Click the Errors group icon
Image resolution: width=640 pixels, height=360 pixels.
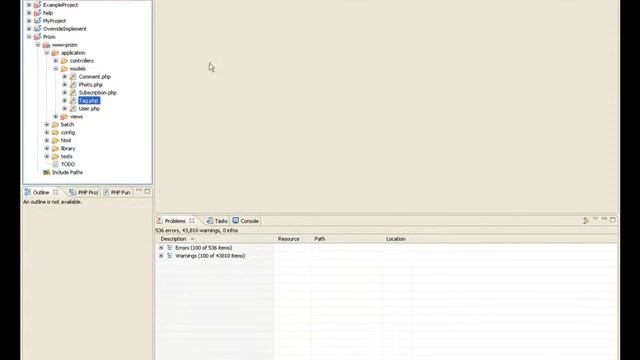[170, 248]
